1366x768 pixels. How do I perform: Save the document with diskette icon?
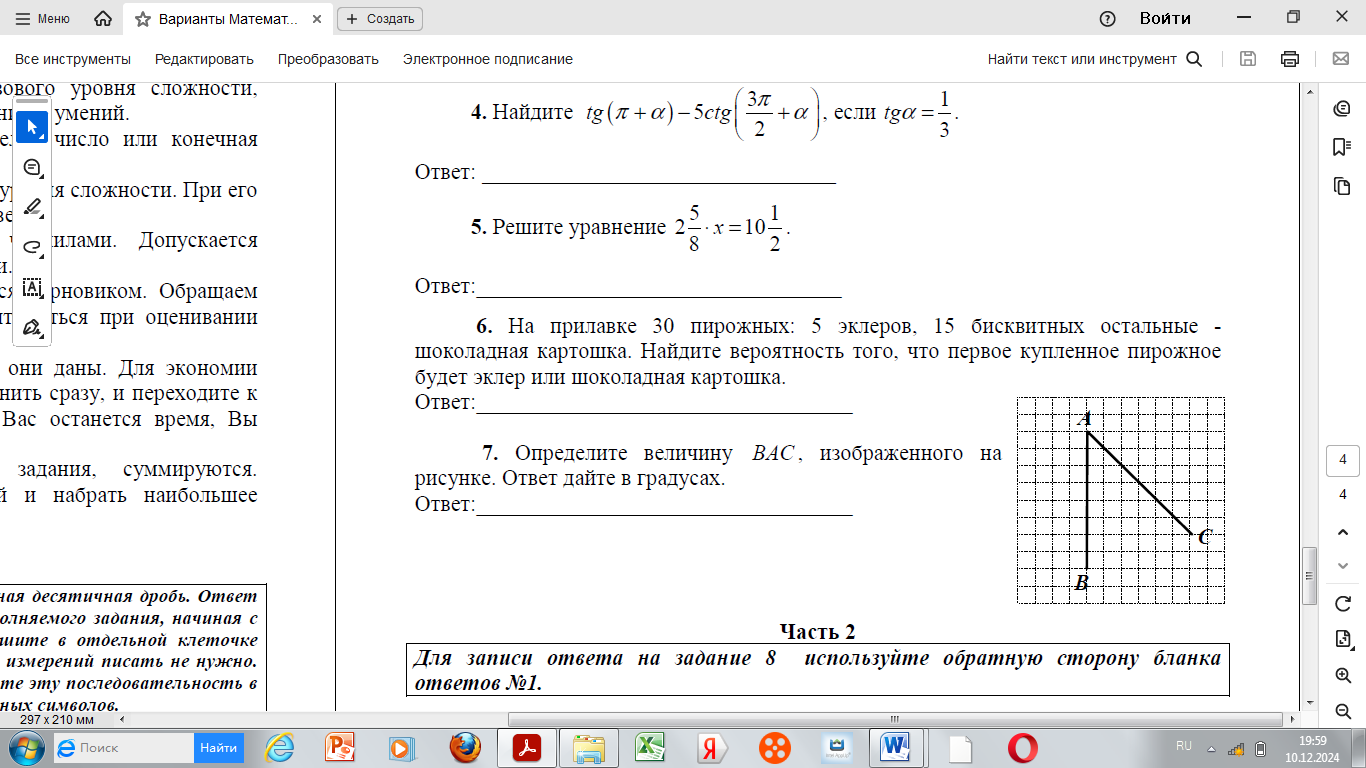click(1248, 59)
